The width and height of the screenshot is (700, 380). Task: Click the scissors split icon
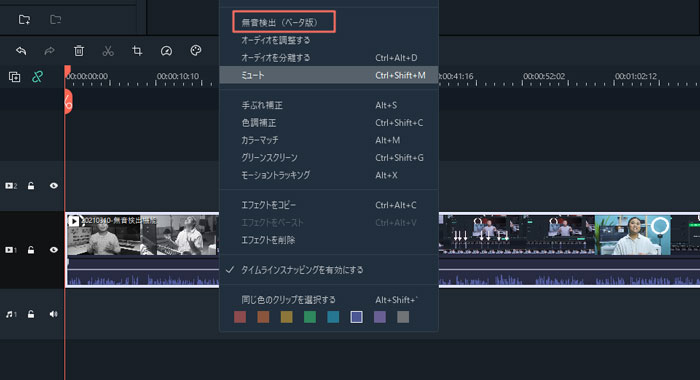click(x=108, y=51)
